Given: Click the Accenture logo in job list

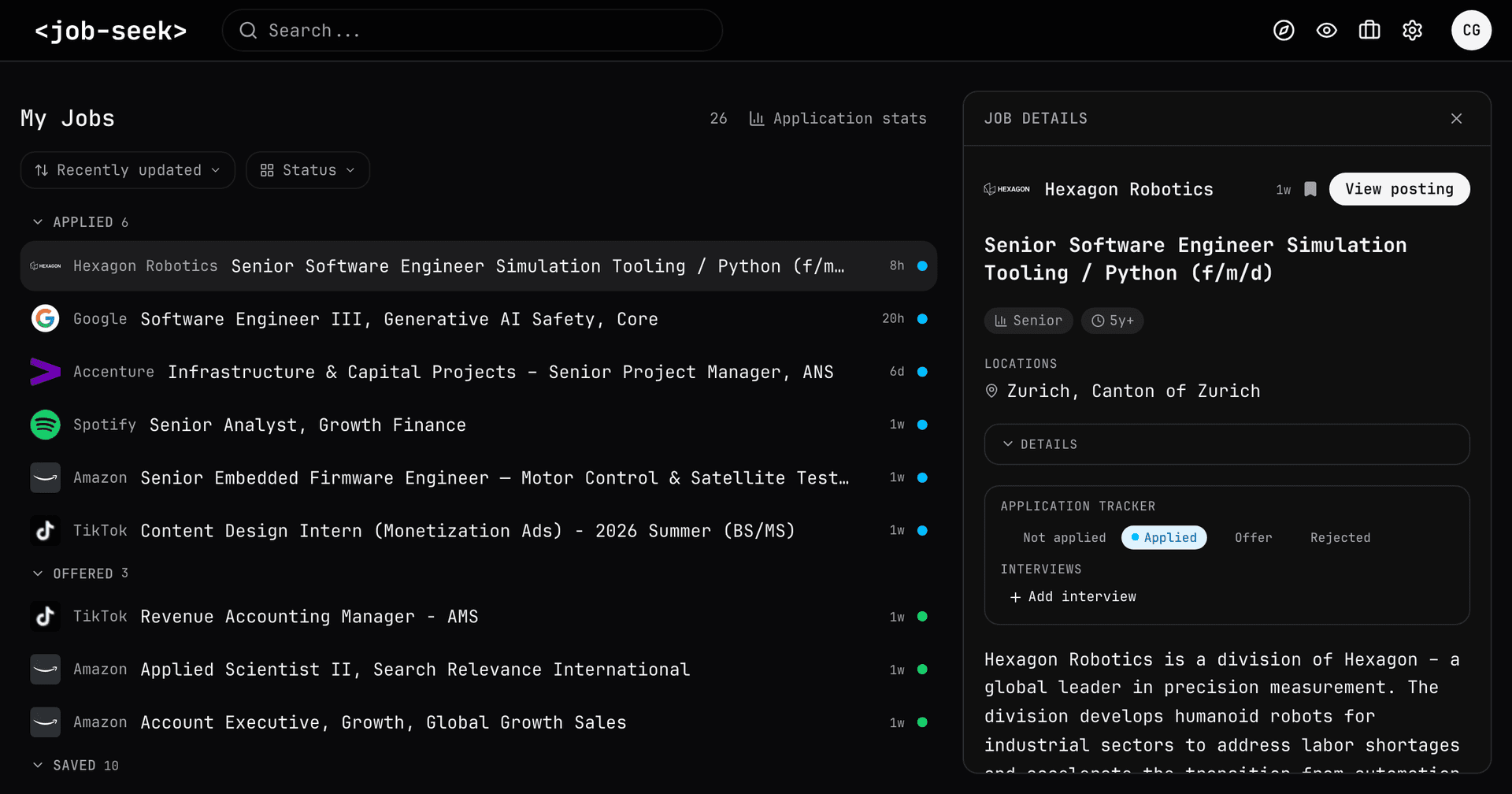Looking at the screenshot, I should (x=46, y=371).
